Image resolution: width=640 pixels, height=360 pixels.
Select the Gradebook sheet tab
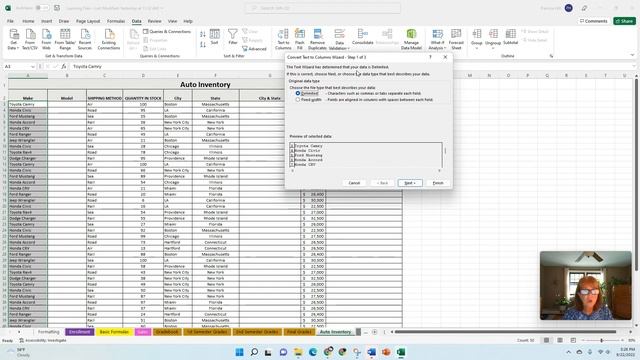tap(167, 332)
